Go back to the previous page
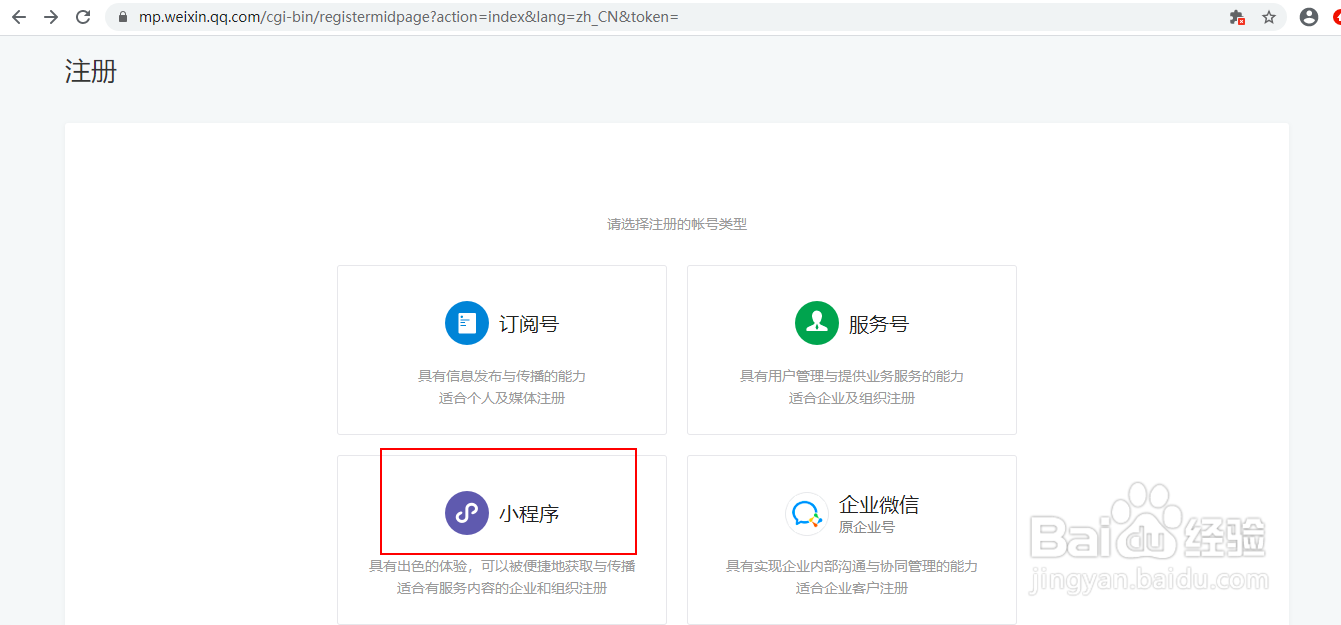1341x625 pixels. tap(19, 17)
